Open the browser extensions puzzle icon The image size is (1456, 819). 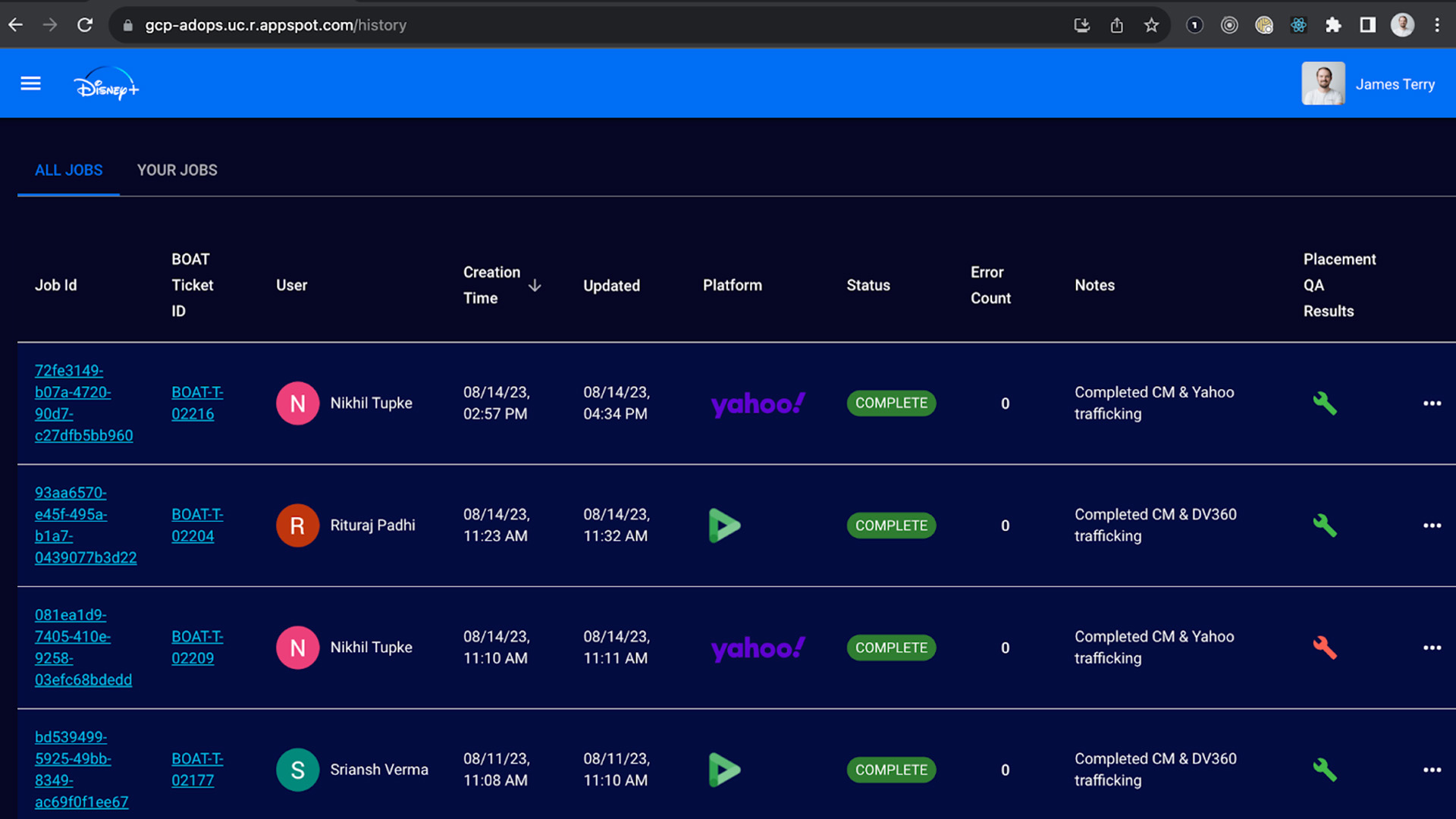pyautogui.click(x=1333, y=25)
